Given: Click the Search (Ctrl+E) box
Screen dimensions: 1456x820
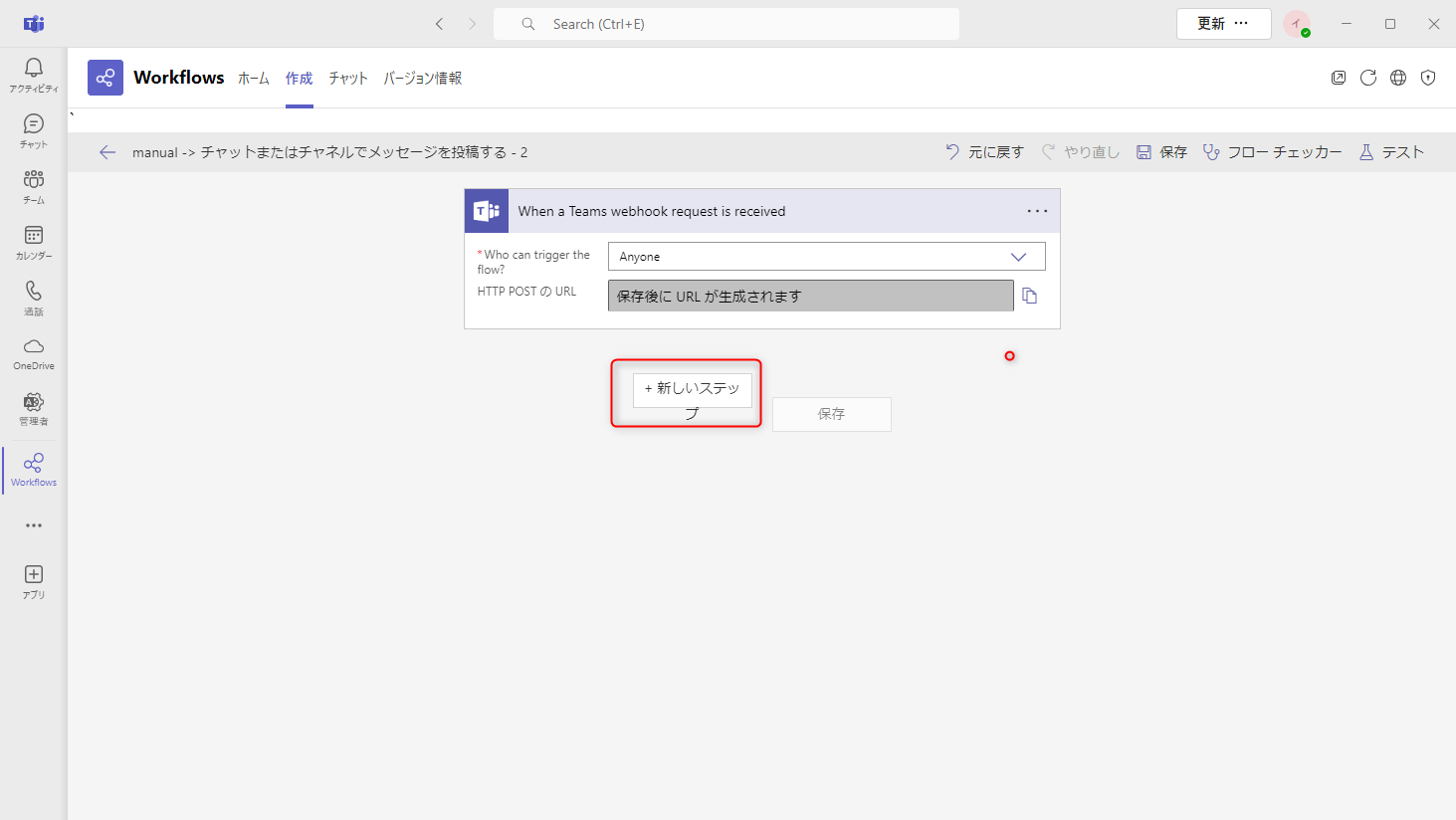Looking at the screenshot, I should point(727,24).
